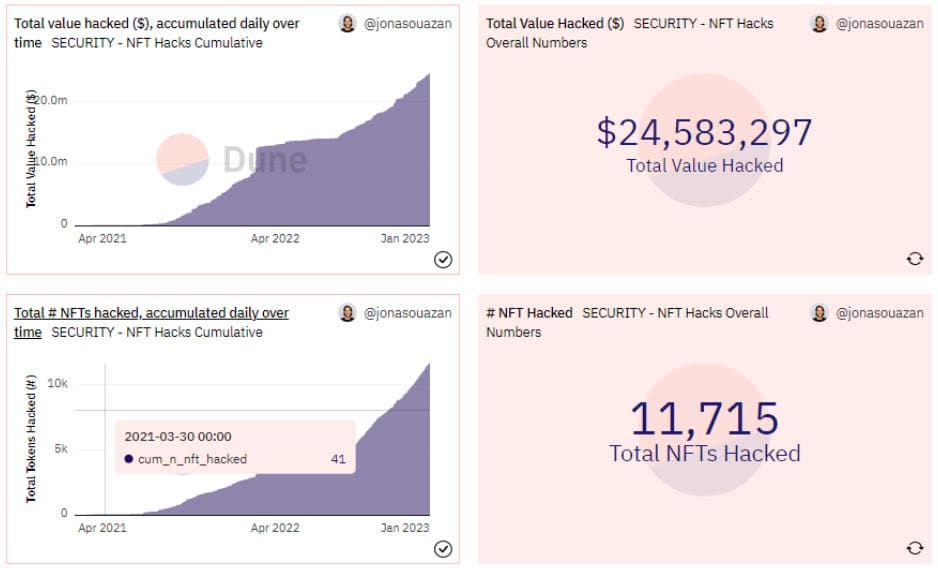Refresh the Total NFTs Hacked counter
Image resolution: width=938 pixels, height=568 pixels.
pos(915,548)
